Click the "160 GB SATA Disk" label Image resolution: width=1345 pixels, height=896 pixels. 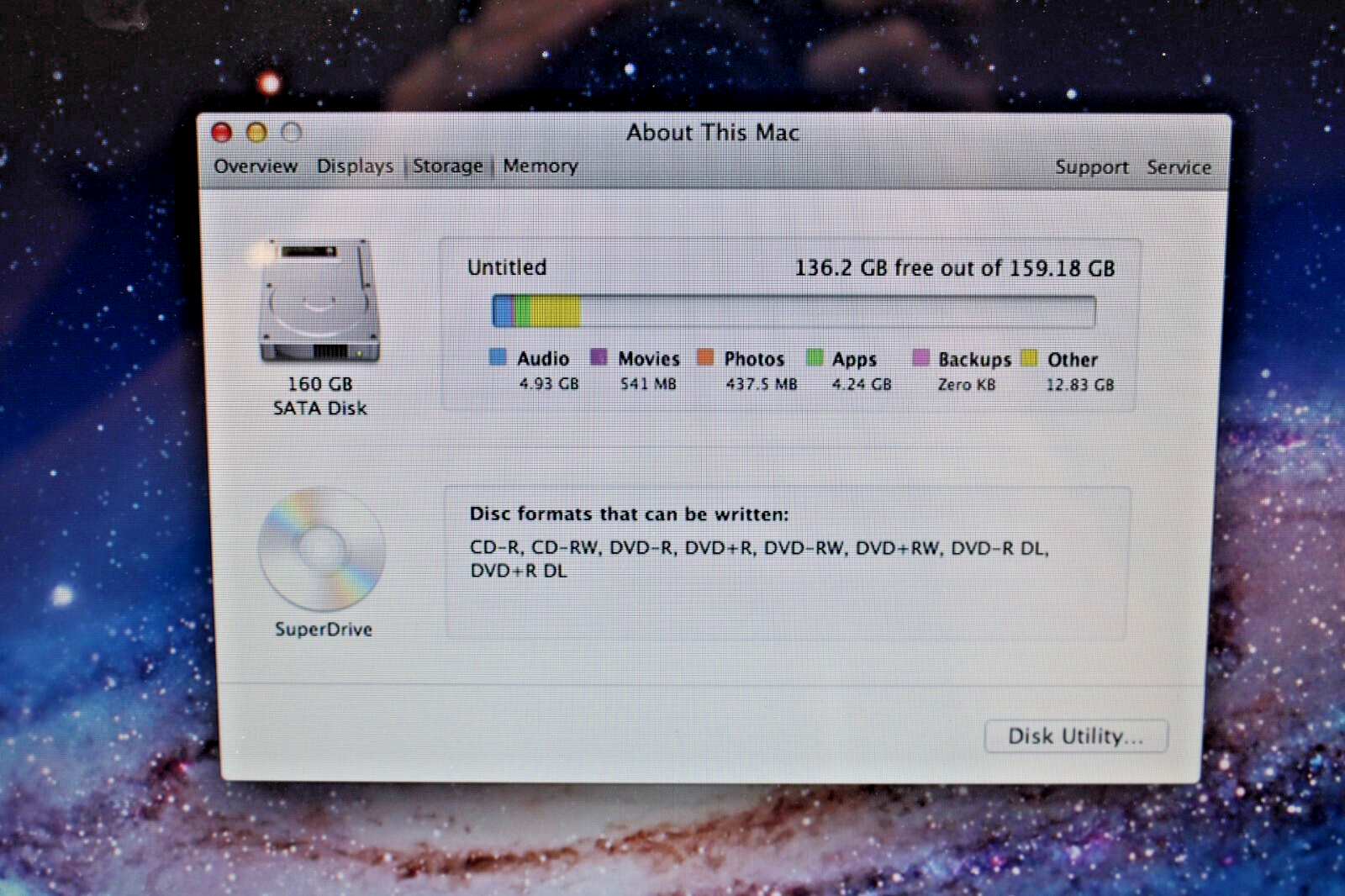pyautogui.click(x=320, y=396)
